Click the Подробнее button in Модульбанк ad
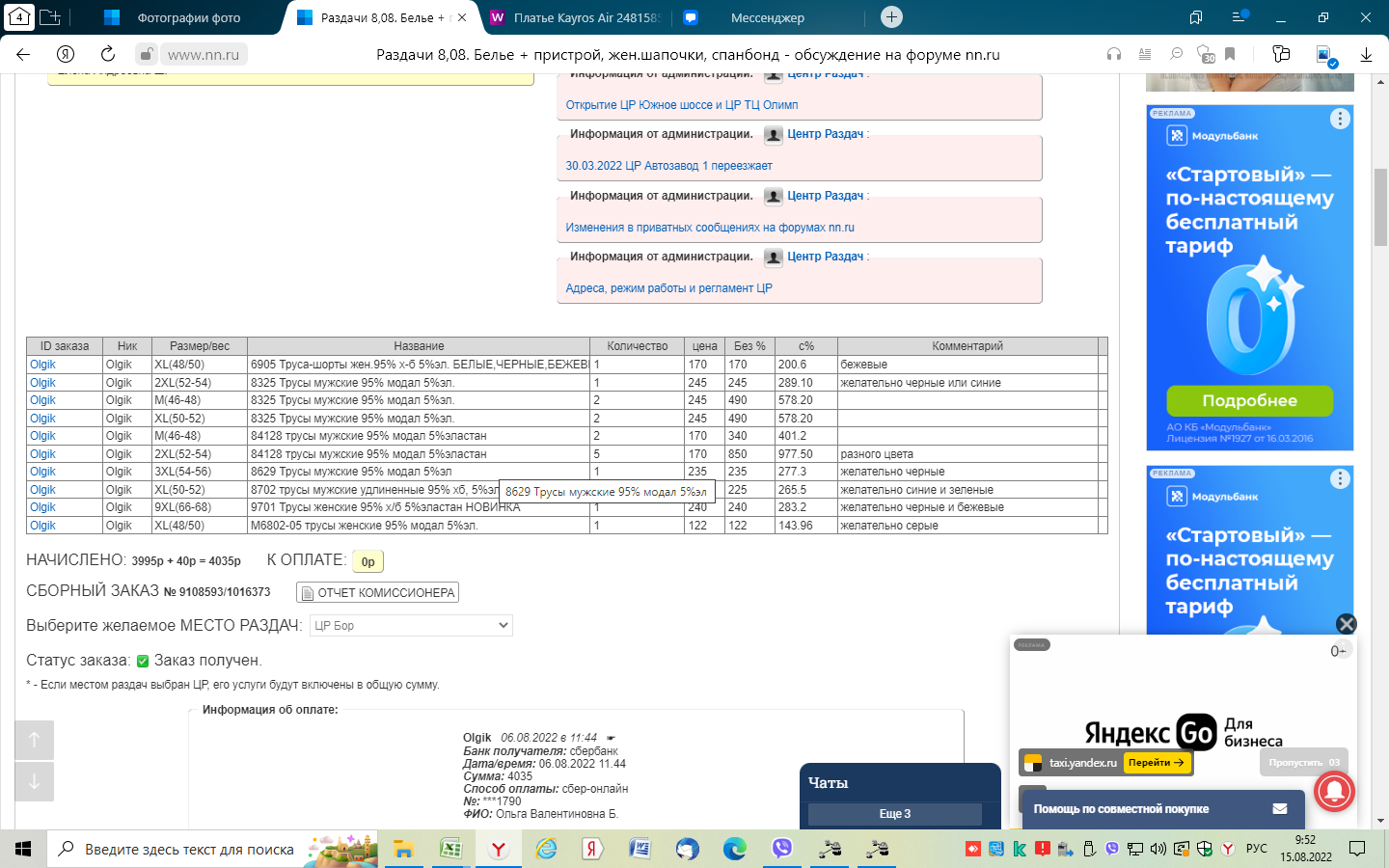 [1249, 400]
